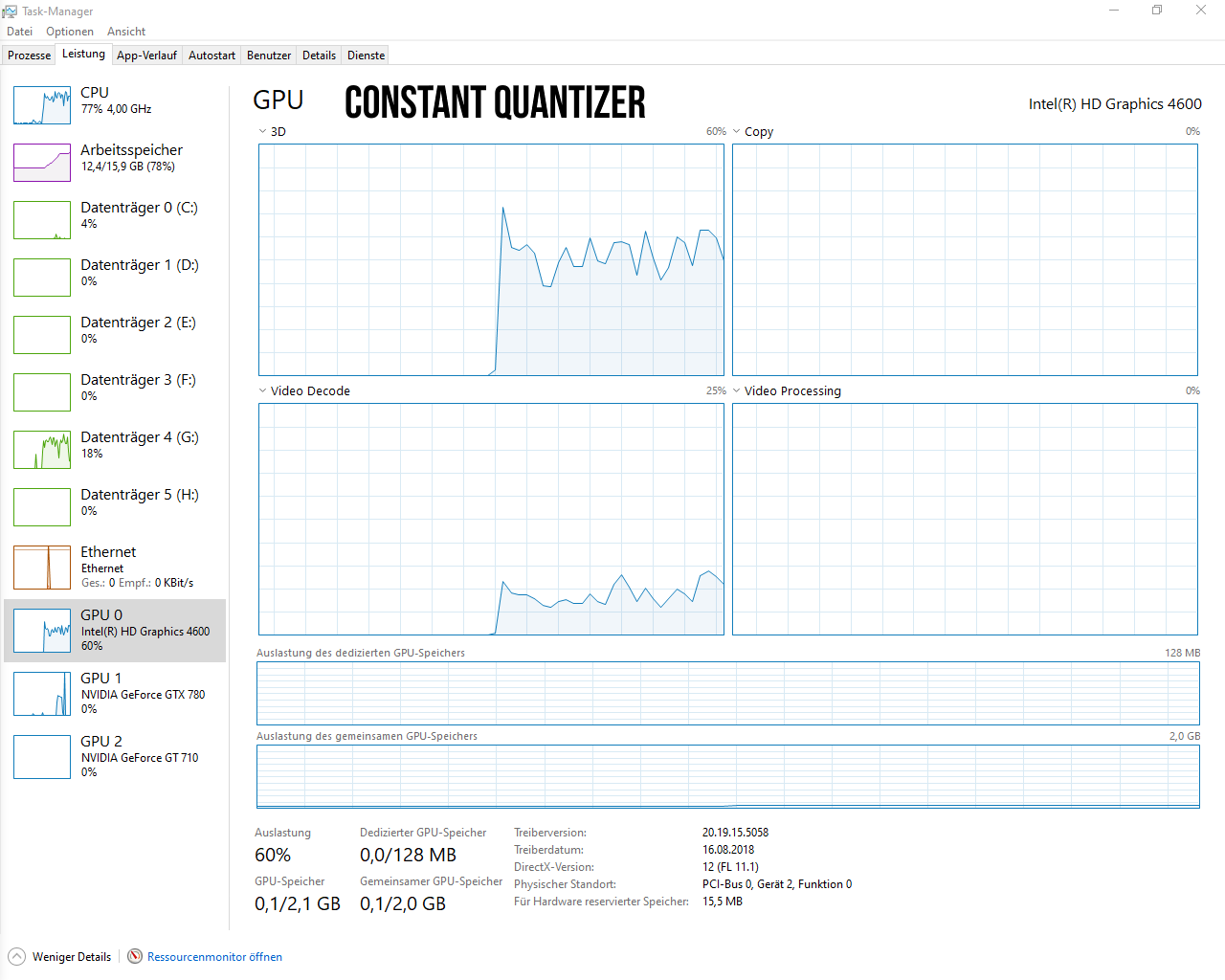This screenshot has width=1225, height=980.
Task: Switch to the Prozesse tab
Action: [x=29, y=56]
